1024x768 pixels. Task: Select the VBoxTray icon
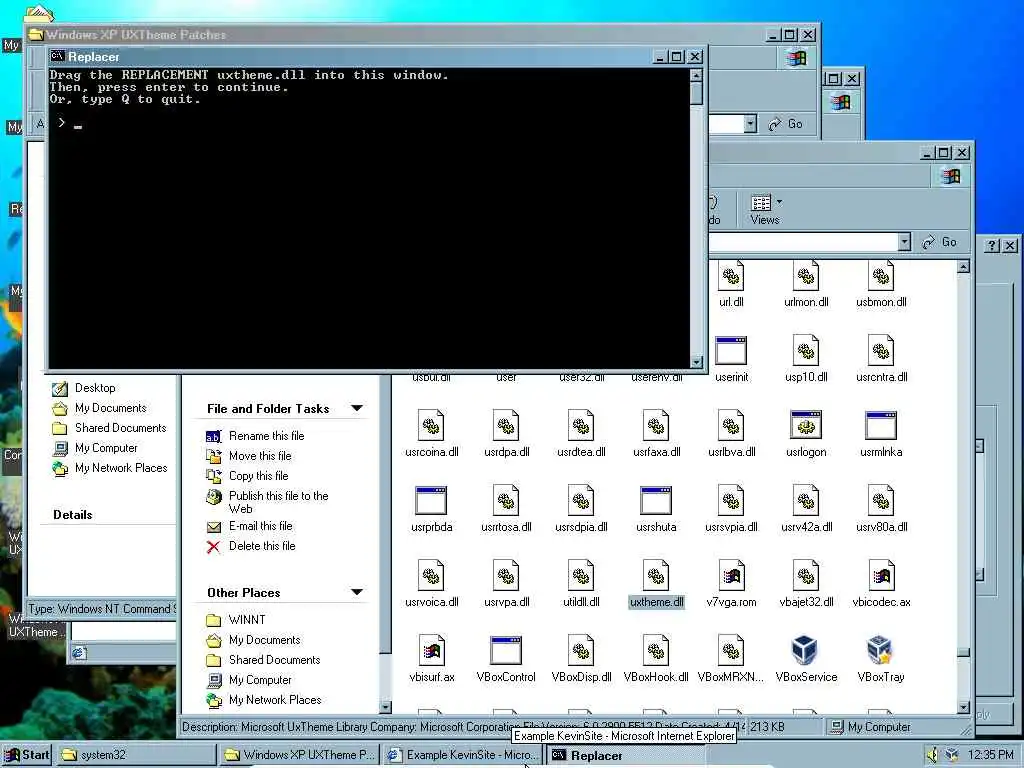coord(881,651)
